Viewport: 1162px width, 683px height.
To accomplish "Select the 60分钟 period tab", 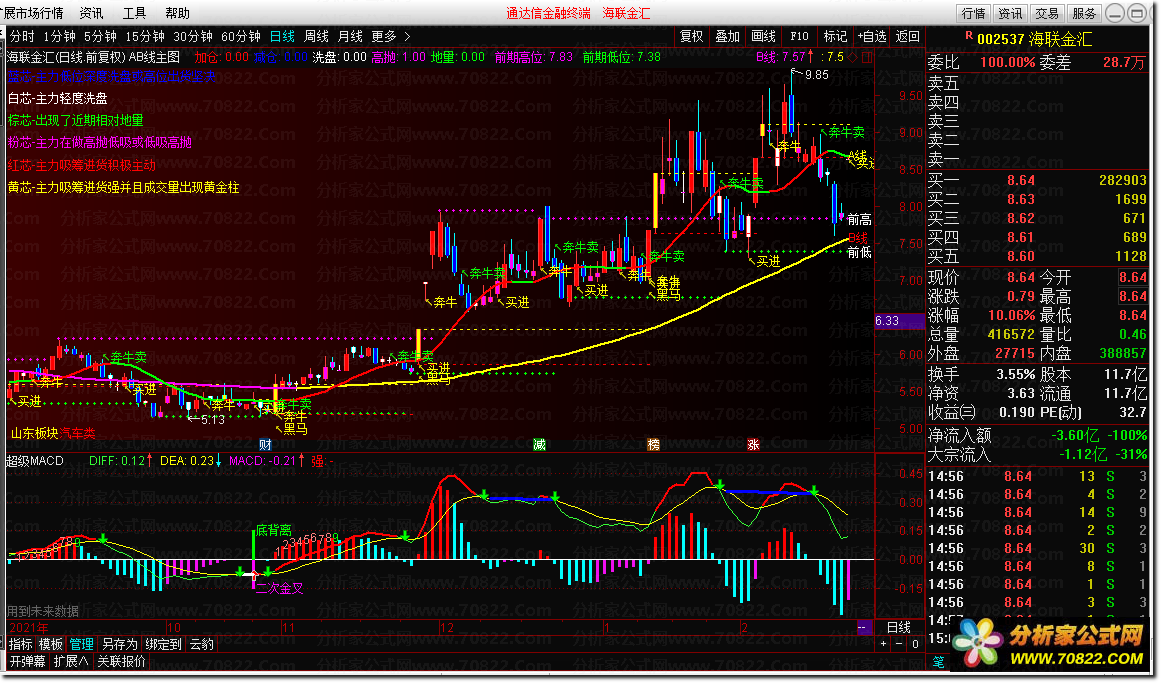I will coord(241,36).
